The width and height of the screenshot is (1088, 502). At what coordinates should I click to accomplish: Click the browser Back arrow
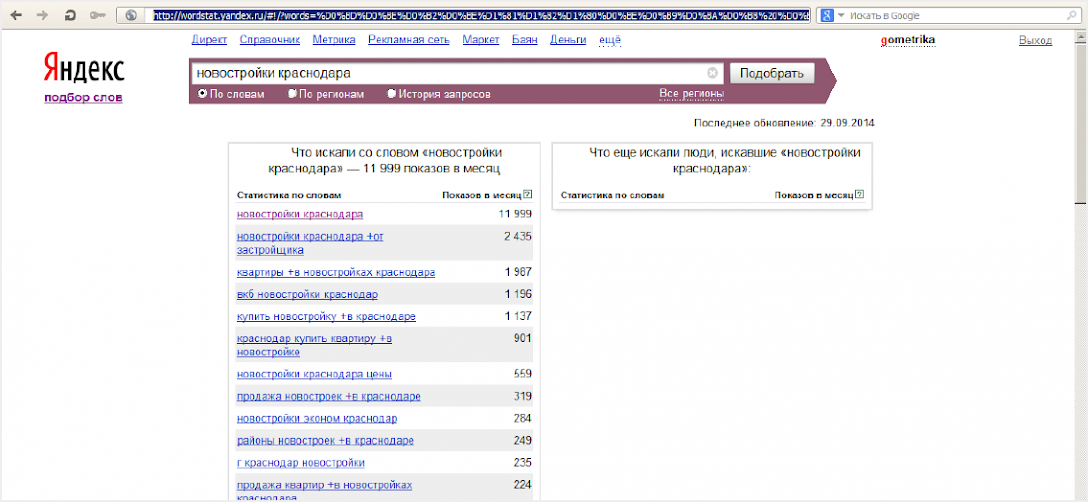[x=16, y=15]
